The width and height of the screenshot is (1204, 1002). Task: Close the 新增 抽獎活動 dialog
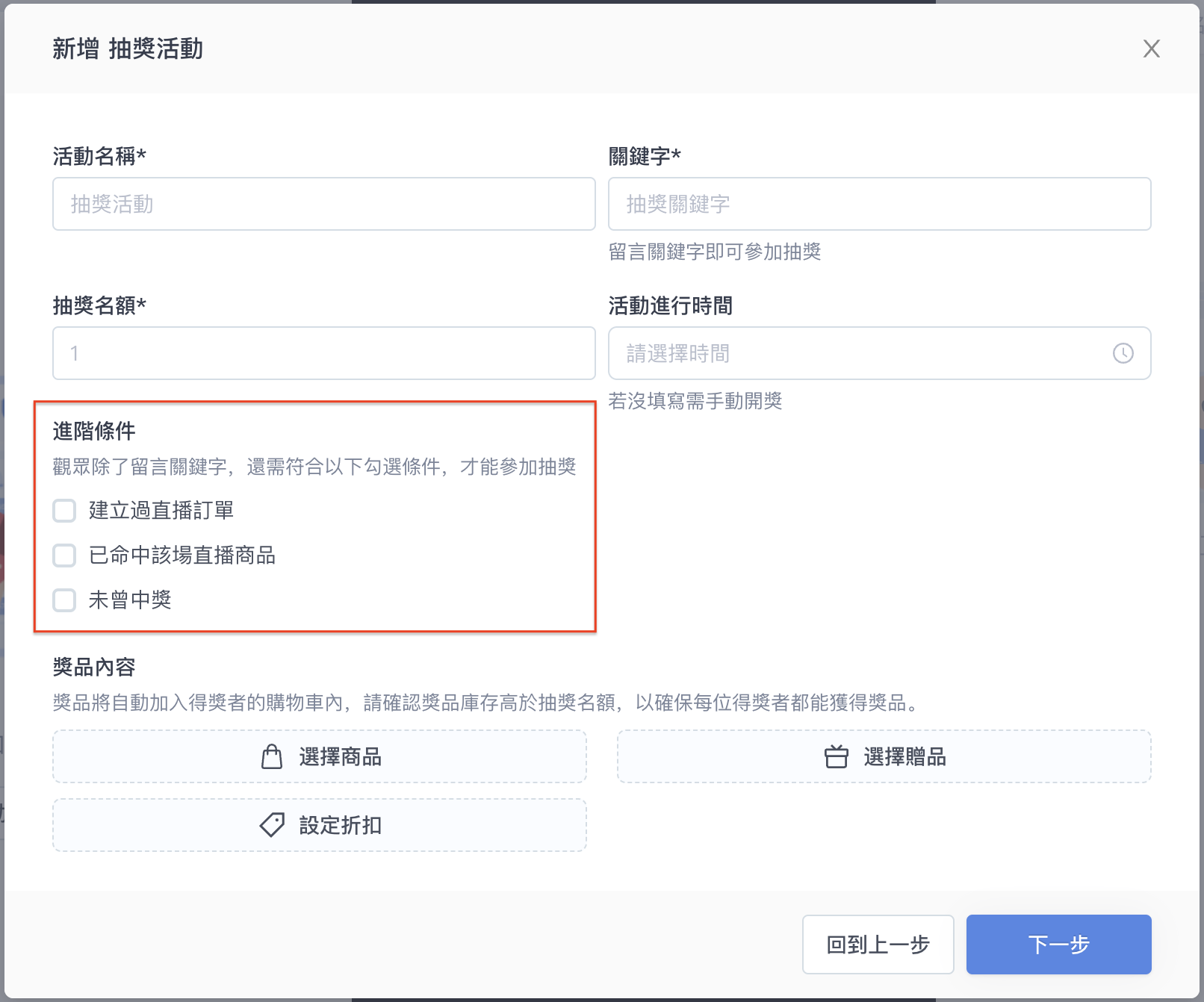point(1151,49)
